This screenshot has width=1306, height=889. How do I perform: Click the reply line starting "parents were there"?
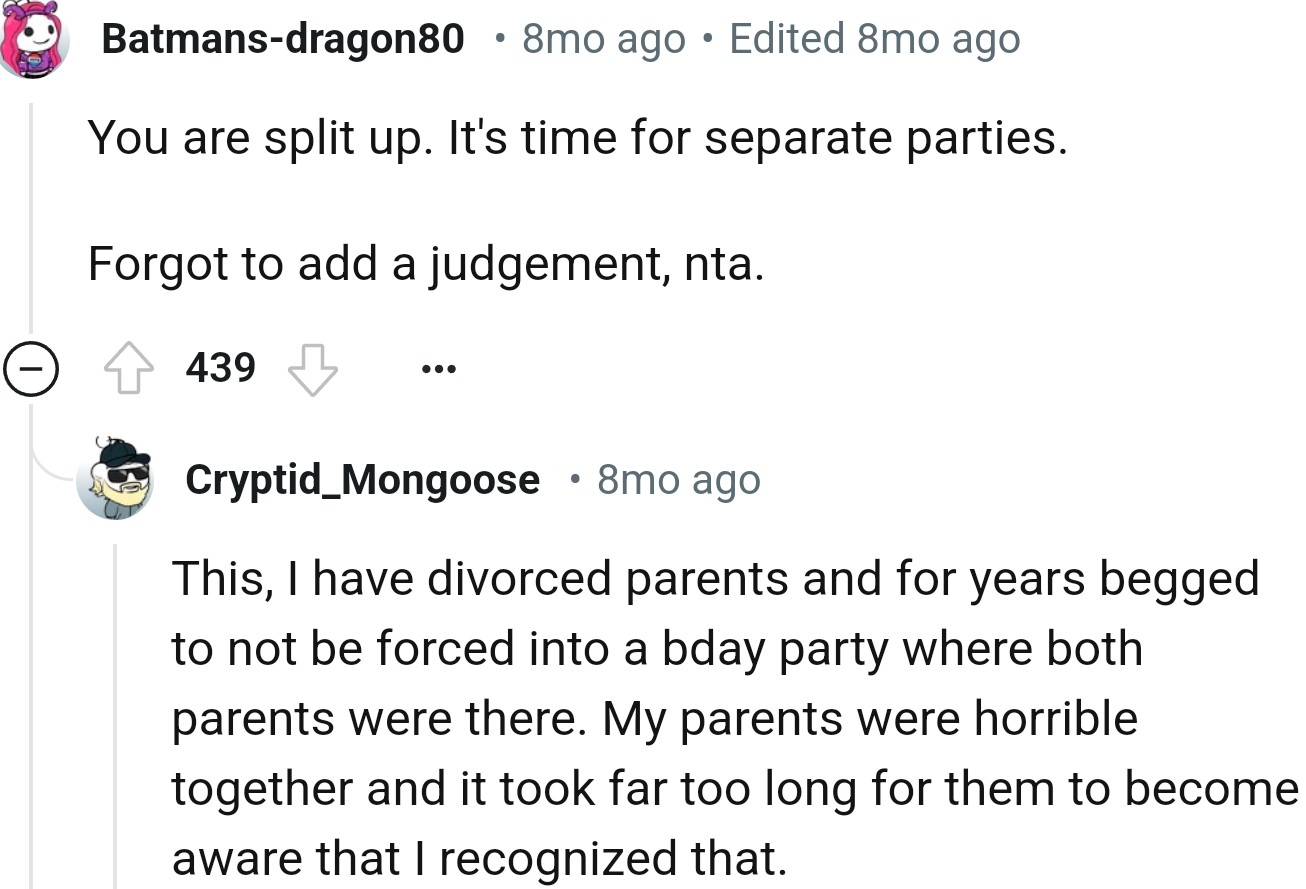(x=654, y=719)
